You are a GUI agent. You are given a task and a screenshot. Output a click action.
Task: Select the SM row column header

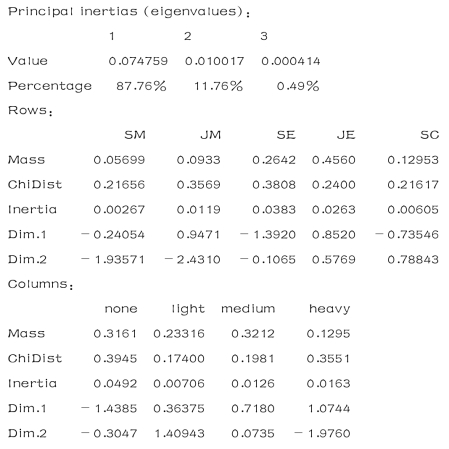click(x=135, y=135)
